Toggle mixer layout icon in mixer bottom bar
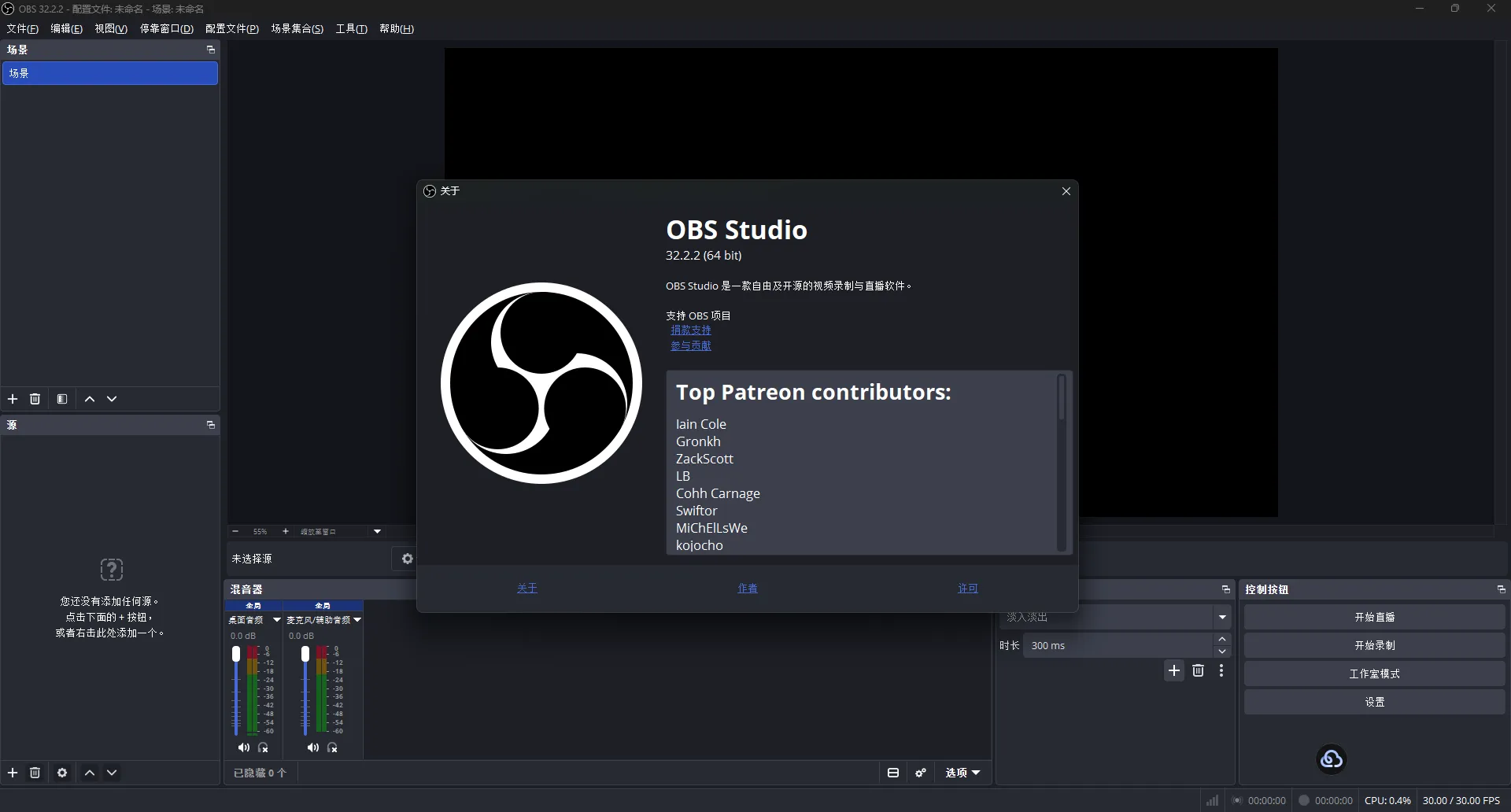This screenshot has height=812, width=1511. (x=893, y=773)
